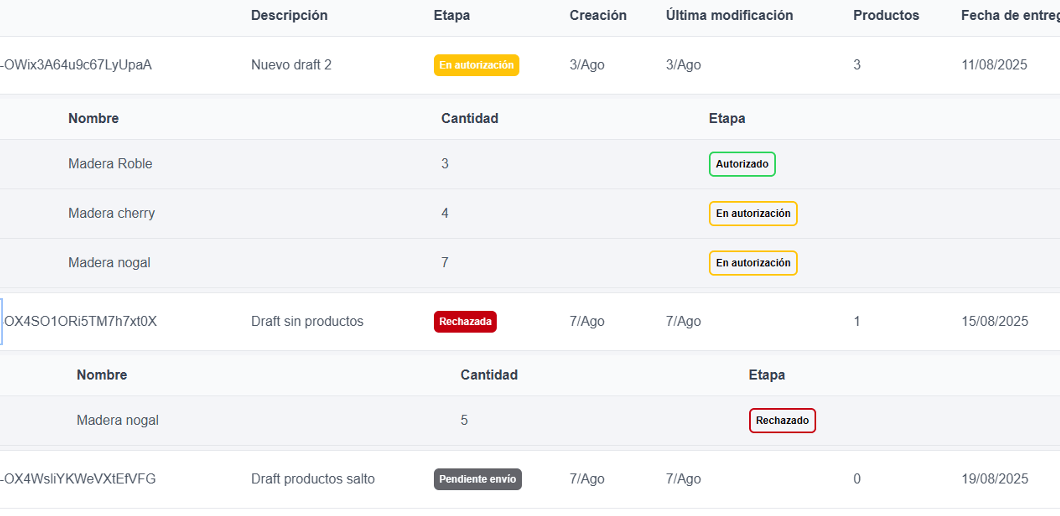
Task: Select the Madera Roble product row
Action: [110, 164]
